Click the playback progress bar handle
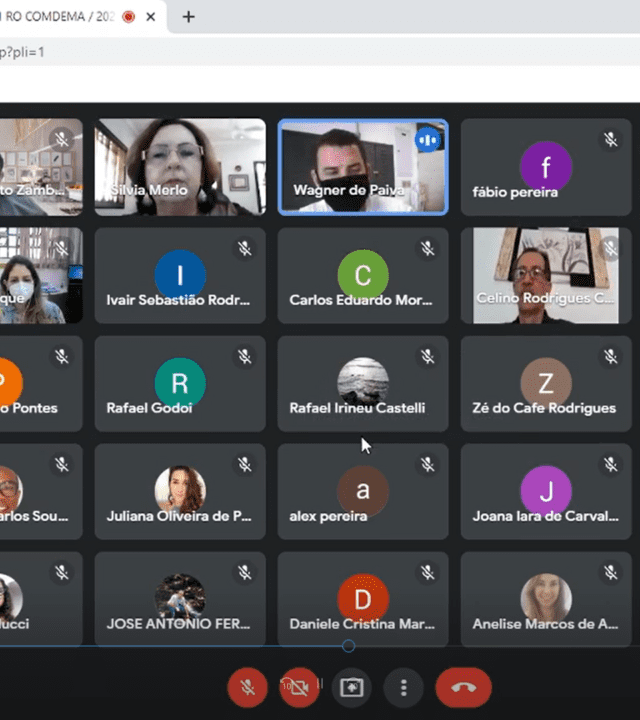 coord(348,646)
